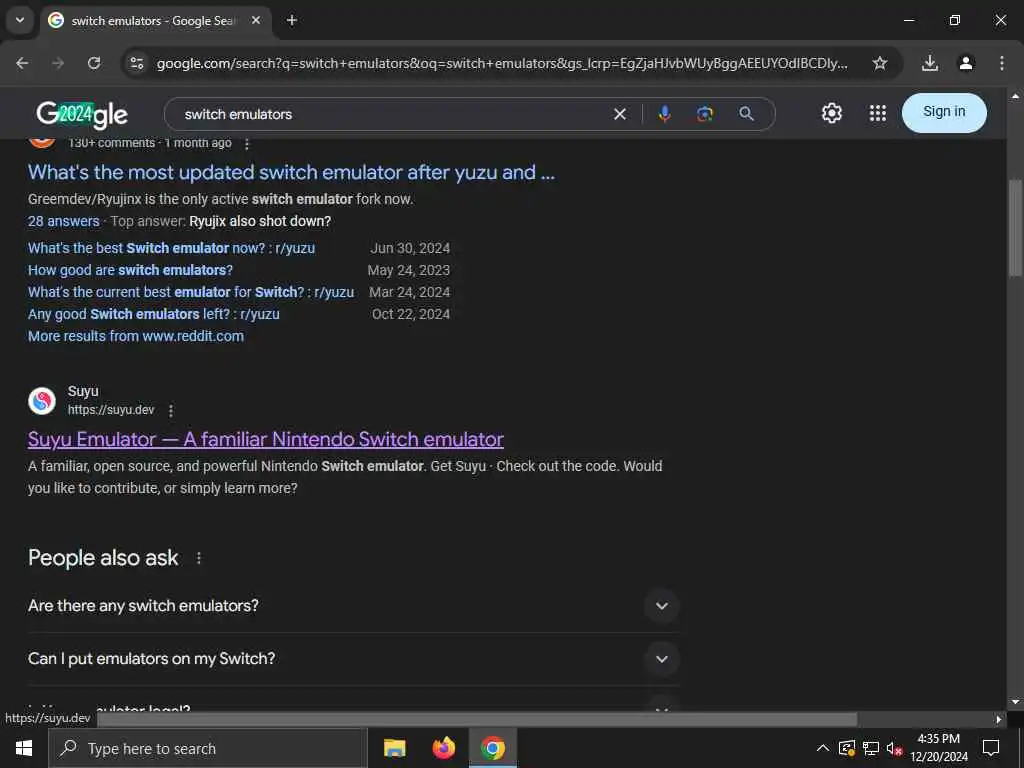
Task: Click the scroll right arrow
Action: 999,719
